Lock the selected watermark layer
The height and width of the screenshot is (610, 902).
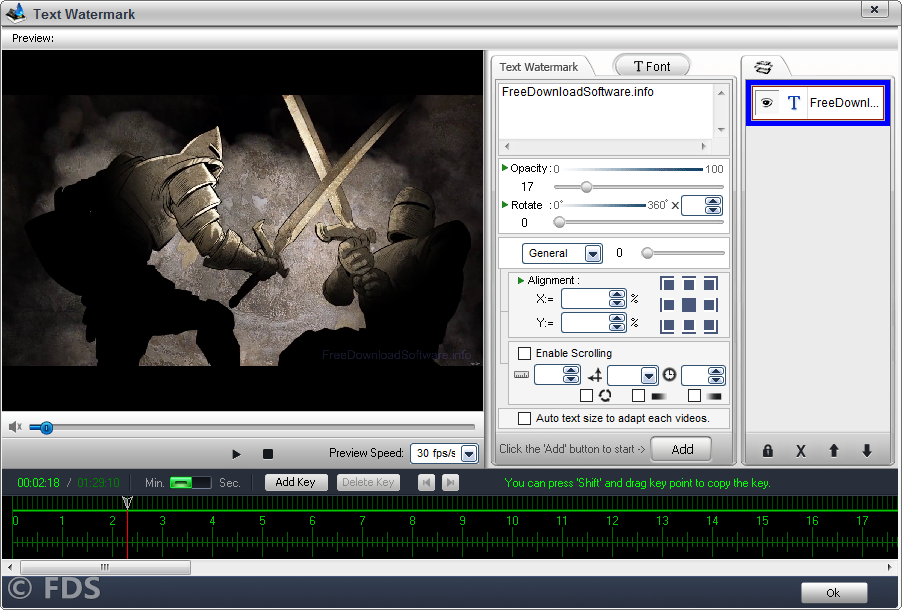768,451
